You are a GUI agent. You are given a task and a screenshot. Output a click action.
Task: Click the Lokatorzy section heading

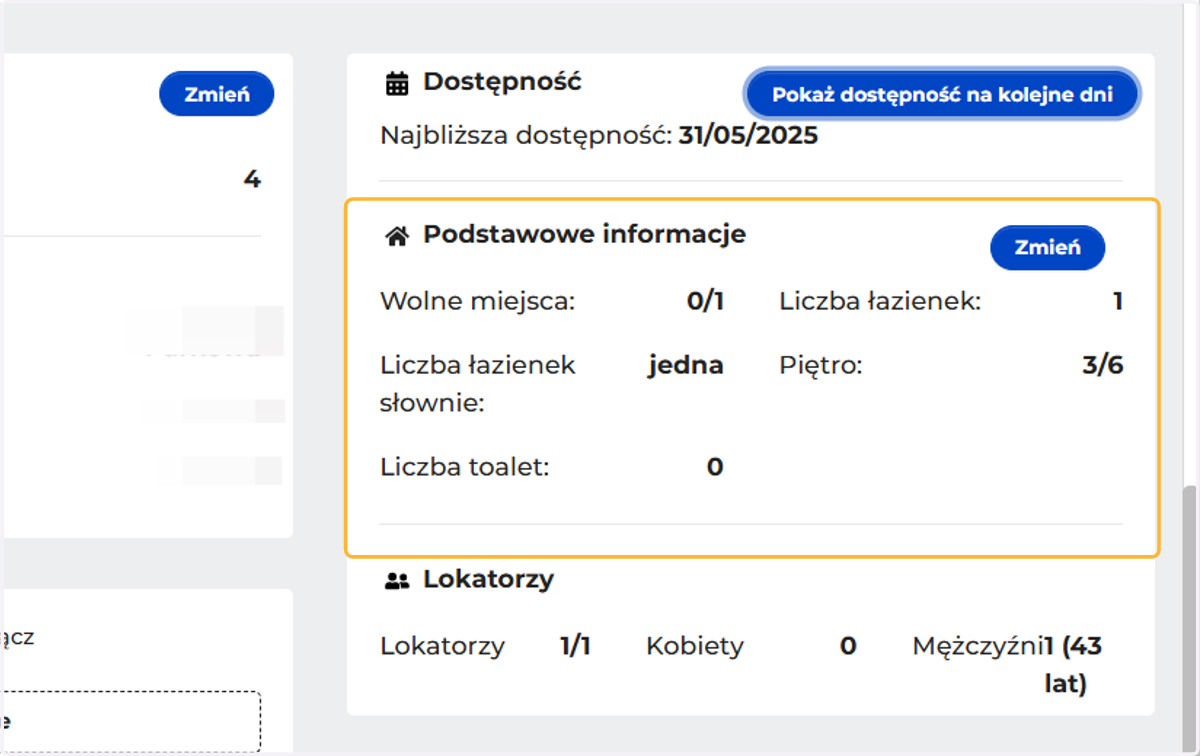pyautogui.click(x=488, y=579)
